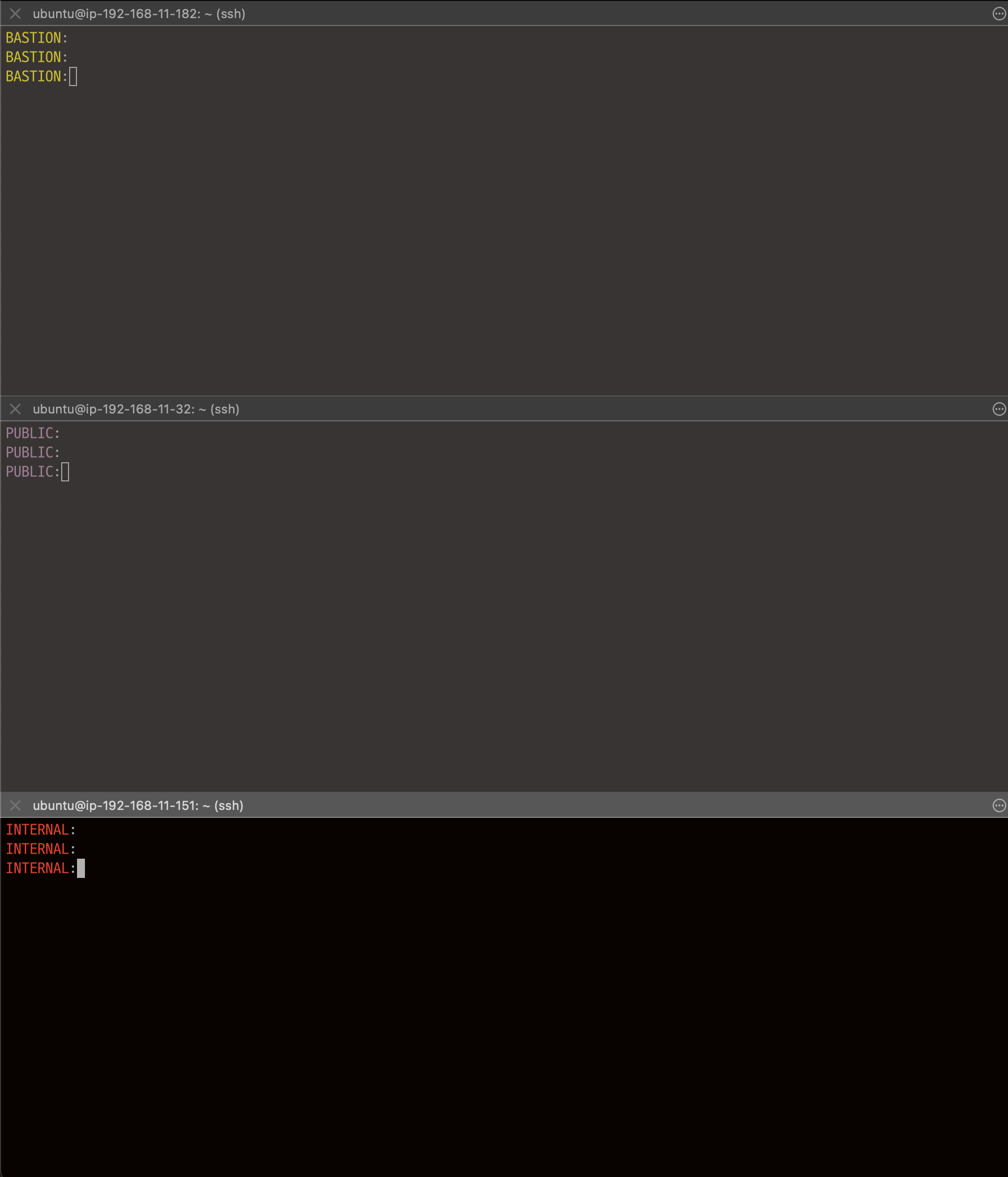
Task: Open options menu for ip-192-168-11-182 pane
Action: tap(999, 14)
